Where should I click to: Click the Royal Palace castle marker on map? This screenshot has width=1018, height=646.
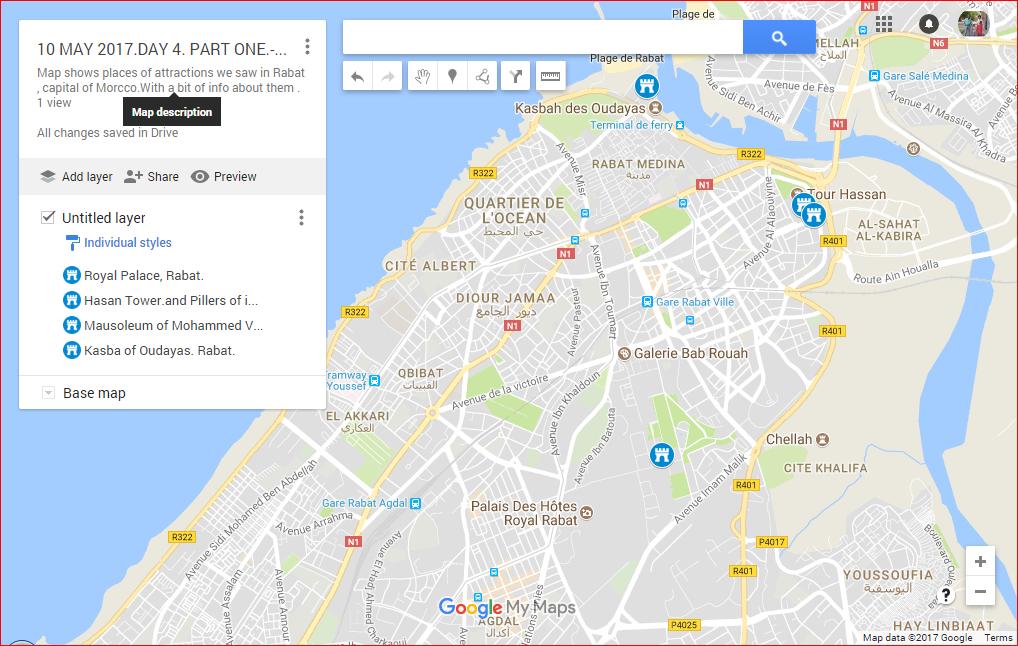point(662,454)
